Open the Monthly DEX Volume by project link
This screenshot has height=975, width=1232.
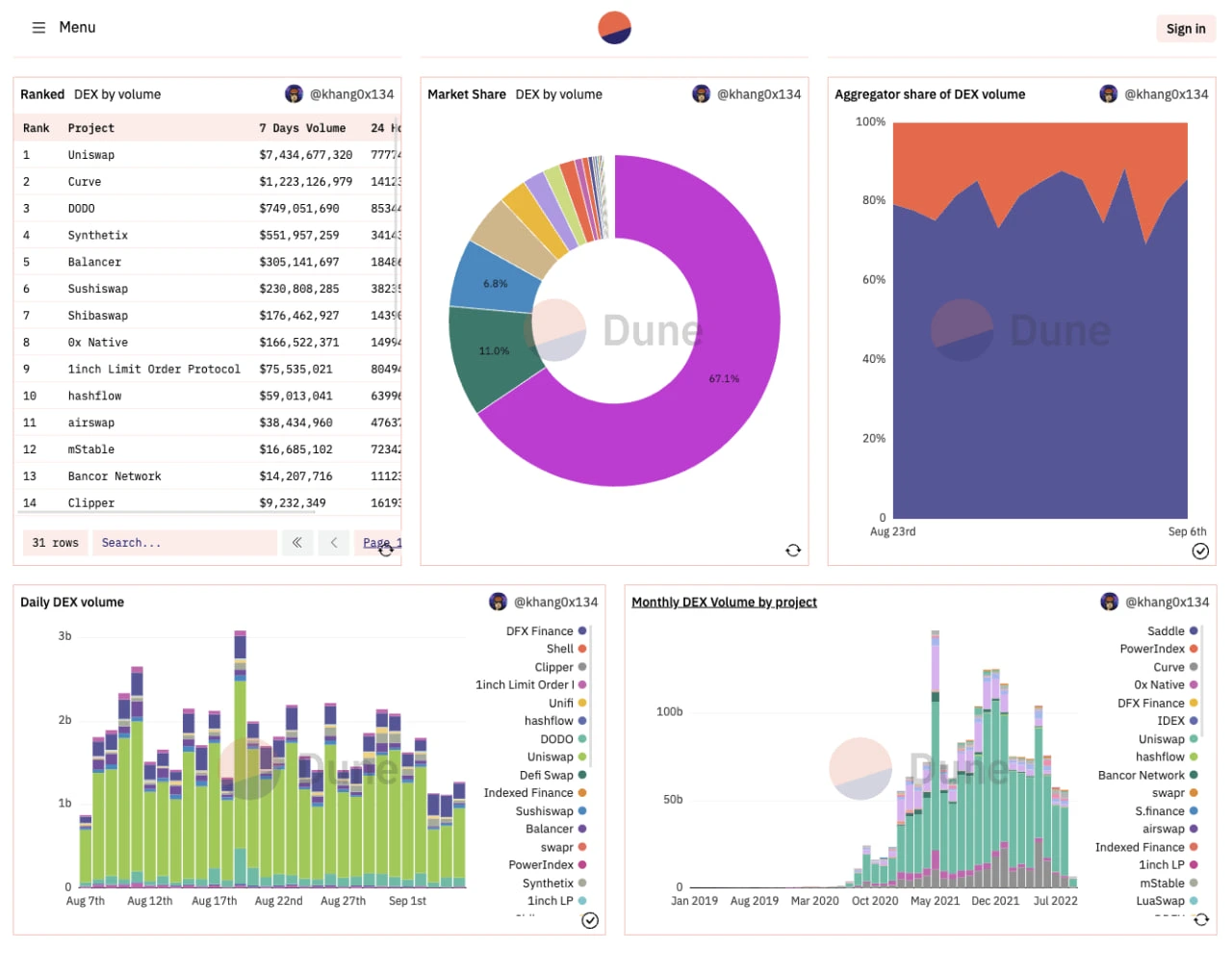pos(724,602)
